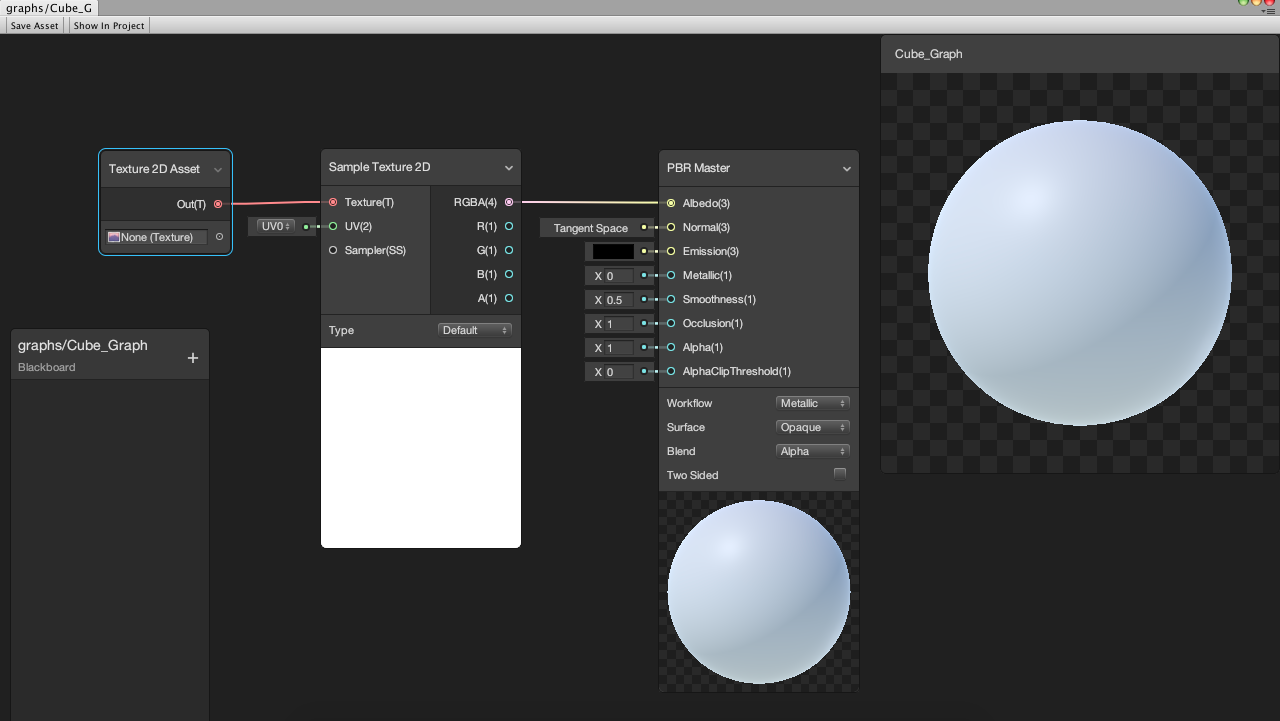The image size is (1280, 721).
Task: Click the Smoothness value field
Action: click(x=617, y=300)
